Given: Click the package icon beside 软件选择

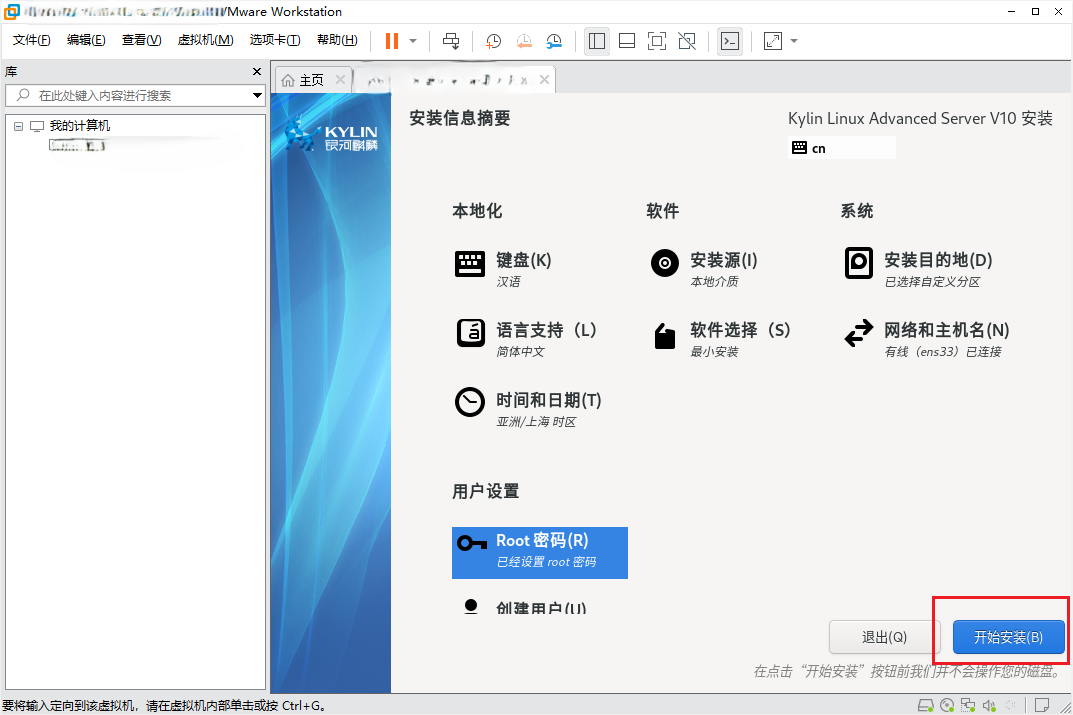Looking at the screenshot, I should pyautogui.click(x=664, y=335).
